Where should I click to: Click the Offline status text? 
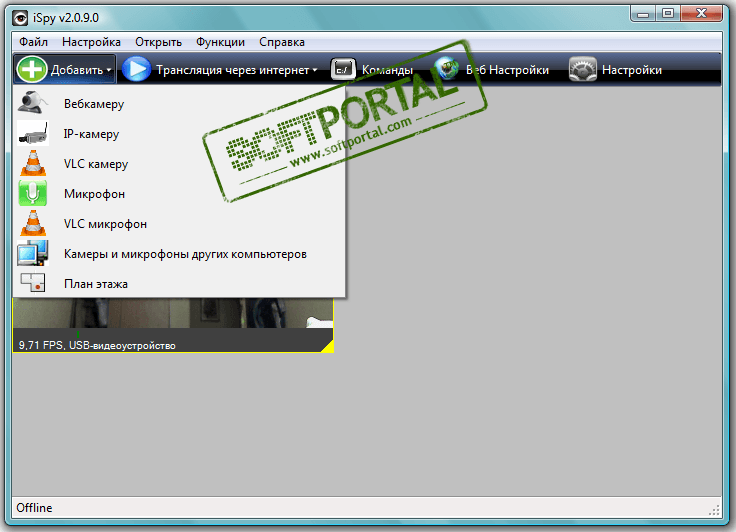[34, 508]
